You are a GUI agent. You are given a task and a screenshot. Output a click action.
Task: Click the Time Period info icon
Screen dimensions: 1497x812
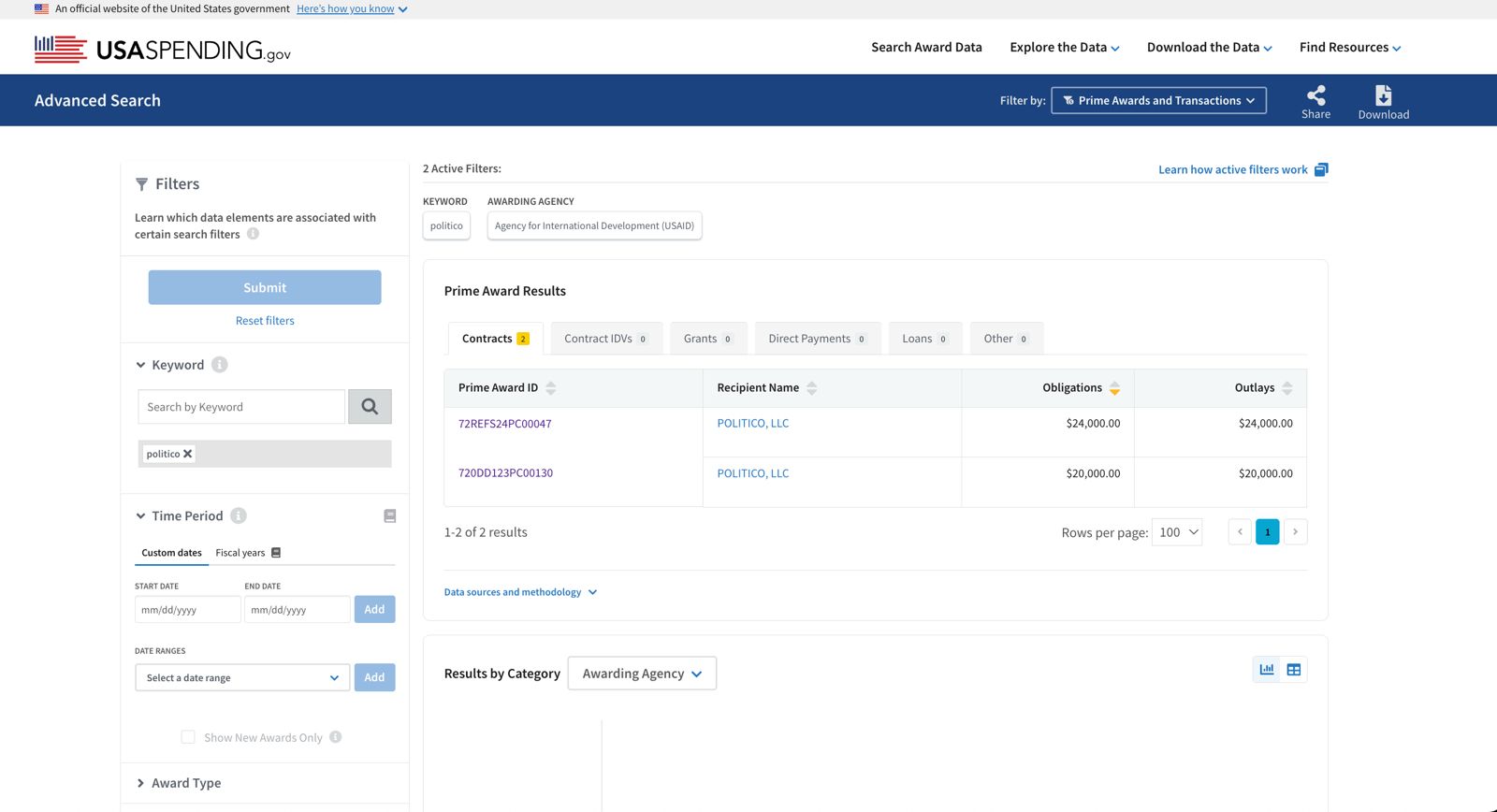coord(239,515)
